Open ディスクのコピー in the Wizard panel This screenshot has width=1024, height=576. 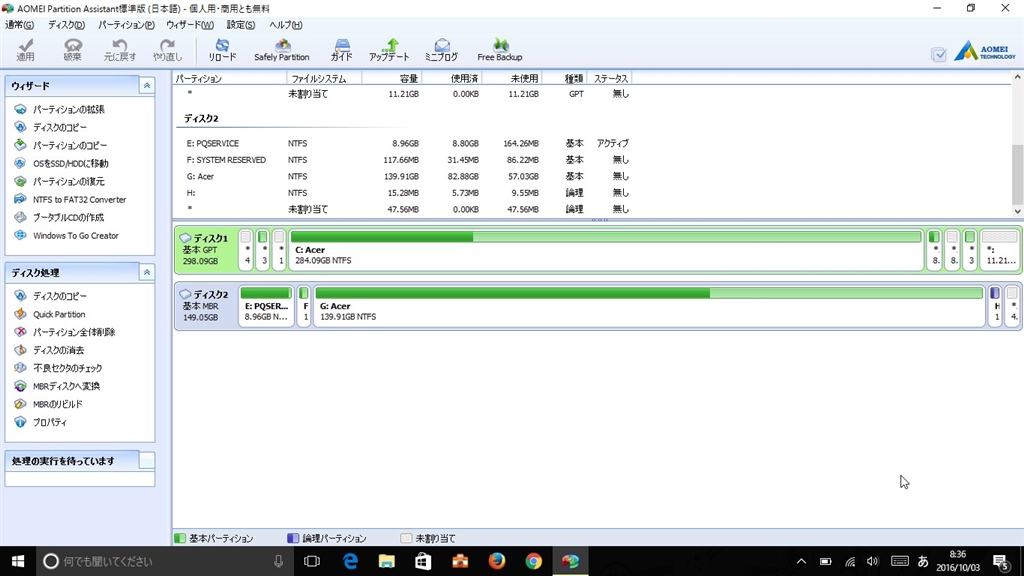point(59,127)
